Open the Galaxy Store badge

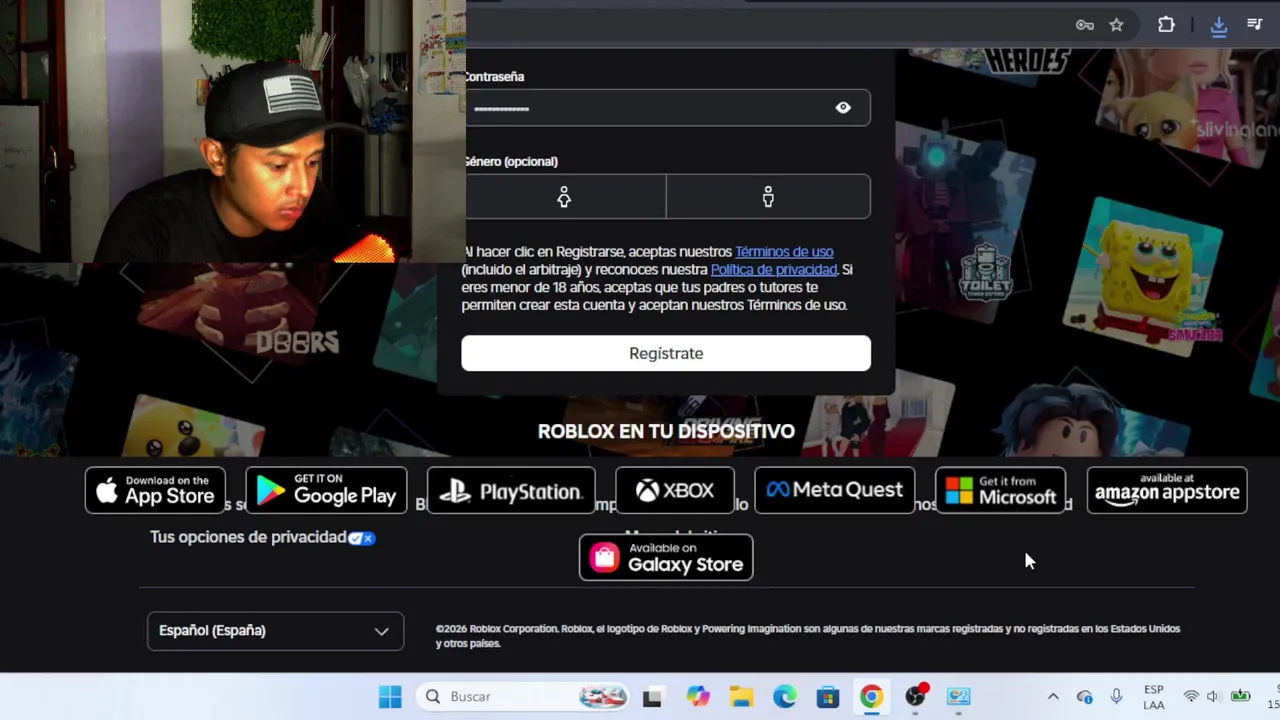(x=666, y=557)
